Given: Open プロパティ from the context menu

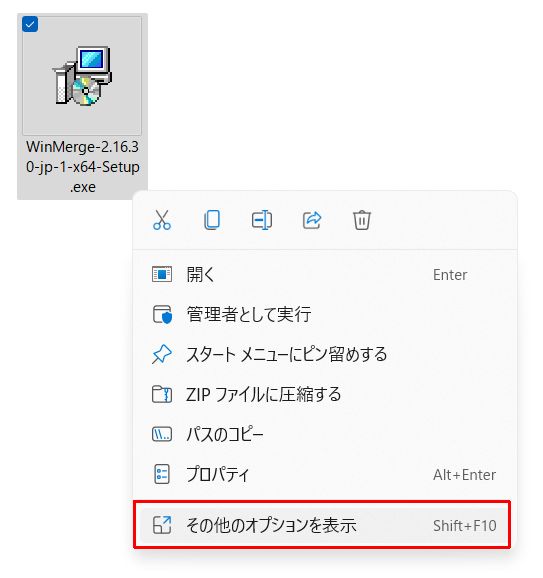Looking at the screenshot, I should [x=321, y=474].
